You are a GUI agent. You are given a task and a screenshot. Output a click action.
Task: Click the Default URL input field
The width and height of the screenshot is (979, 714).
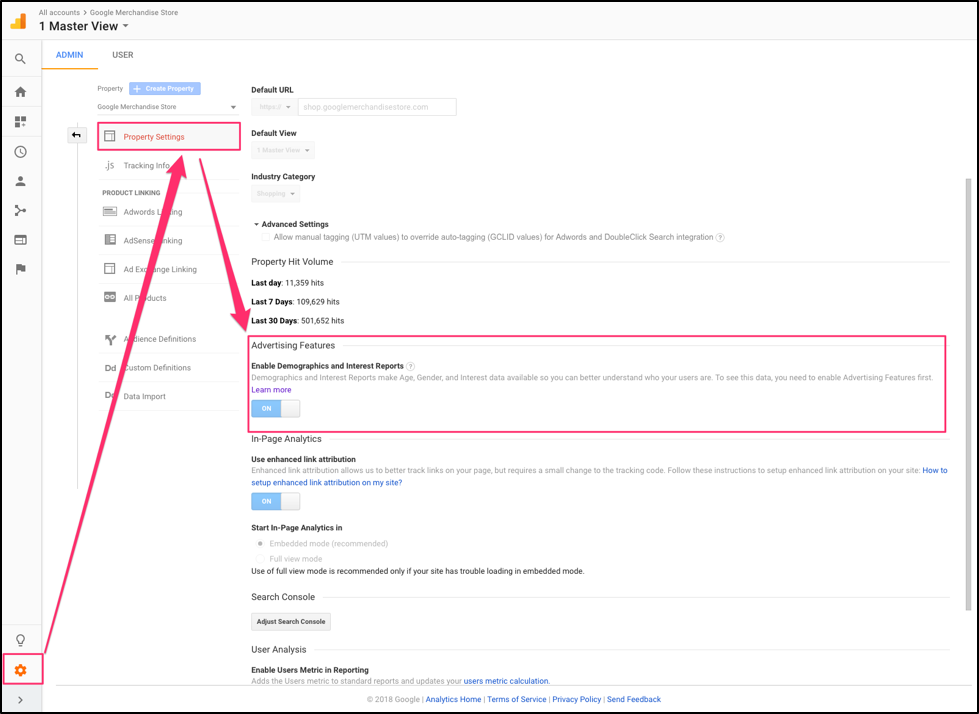pos(377,107)
